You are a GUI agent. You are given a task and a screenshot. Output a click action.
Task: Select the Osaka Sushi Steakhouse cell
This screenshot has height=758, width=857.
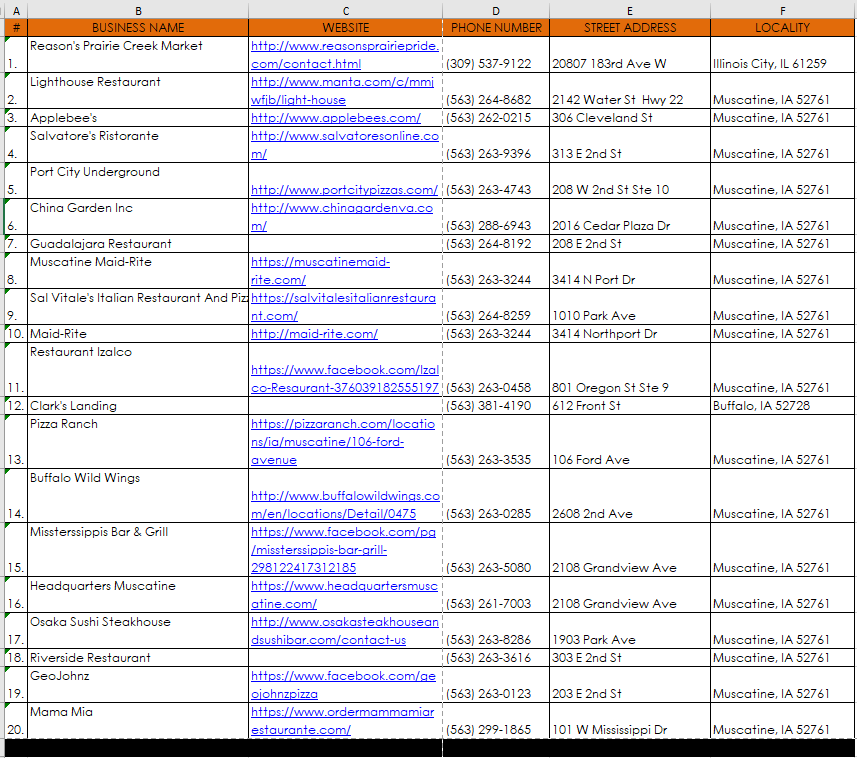point(138,631)
